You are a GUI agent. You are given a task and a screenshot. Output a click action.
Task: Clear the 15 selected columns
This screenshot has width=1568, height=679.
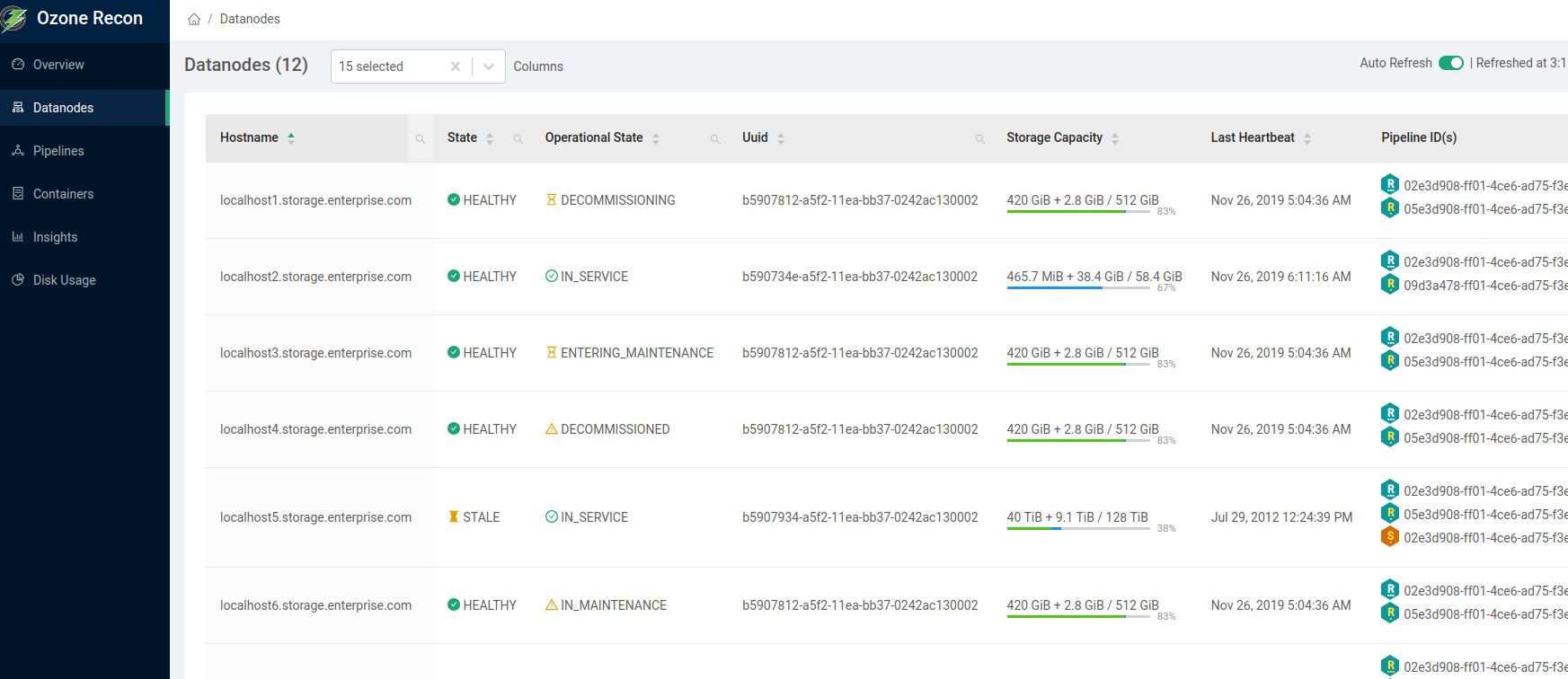(x=456, y=66)
